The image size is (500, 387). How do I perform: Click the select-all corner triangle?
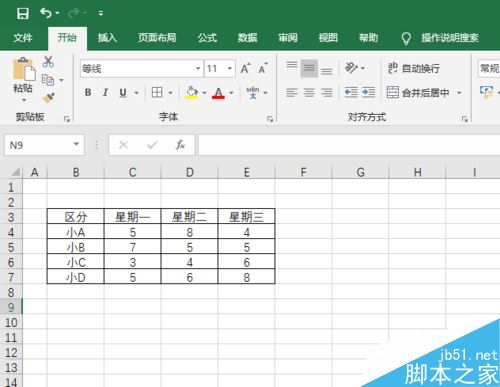pos(15,172)
